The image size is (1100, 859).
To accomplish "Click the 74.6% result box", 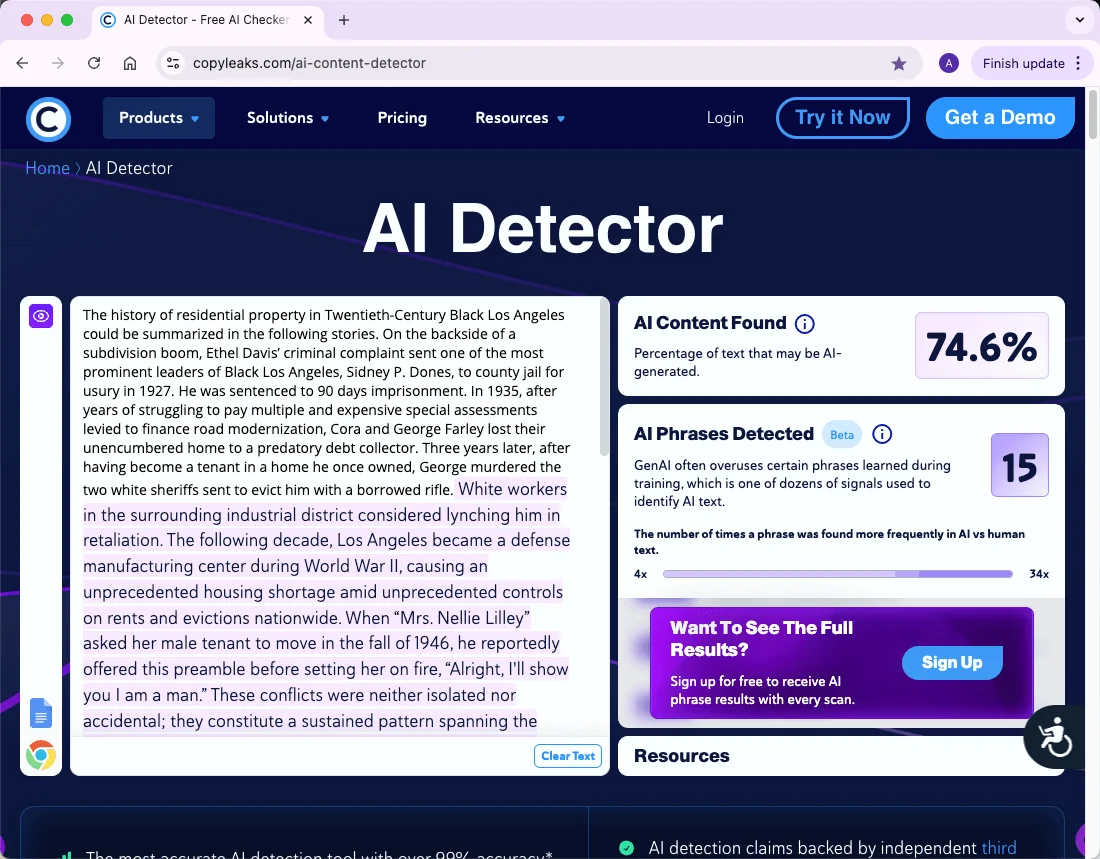I will (981, 346).
